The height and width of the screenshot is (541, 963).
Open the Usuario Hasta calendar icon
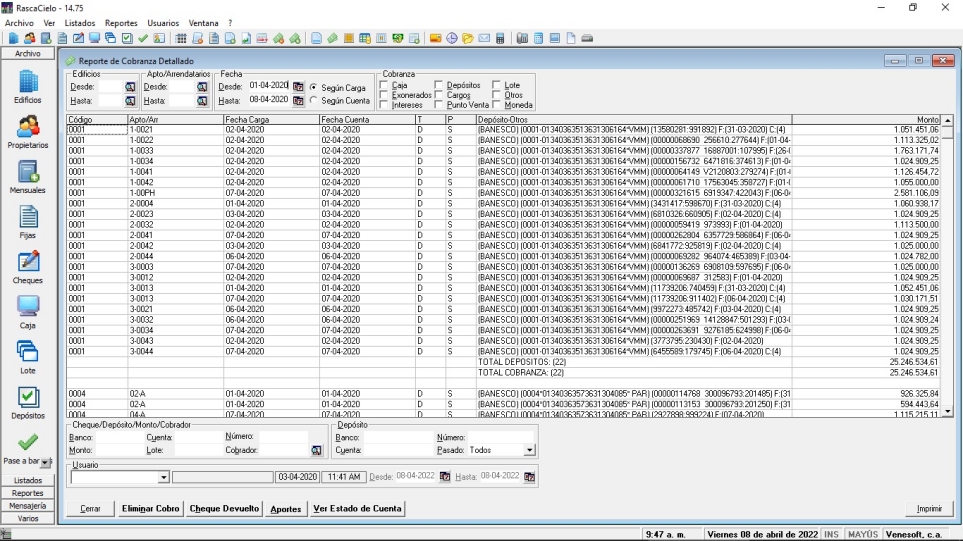pos(529,477)
